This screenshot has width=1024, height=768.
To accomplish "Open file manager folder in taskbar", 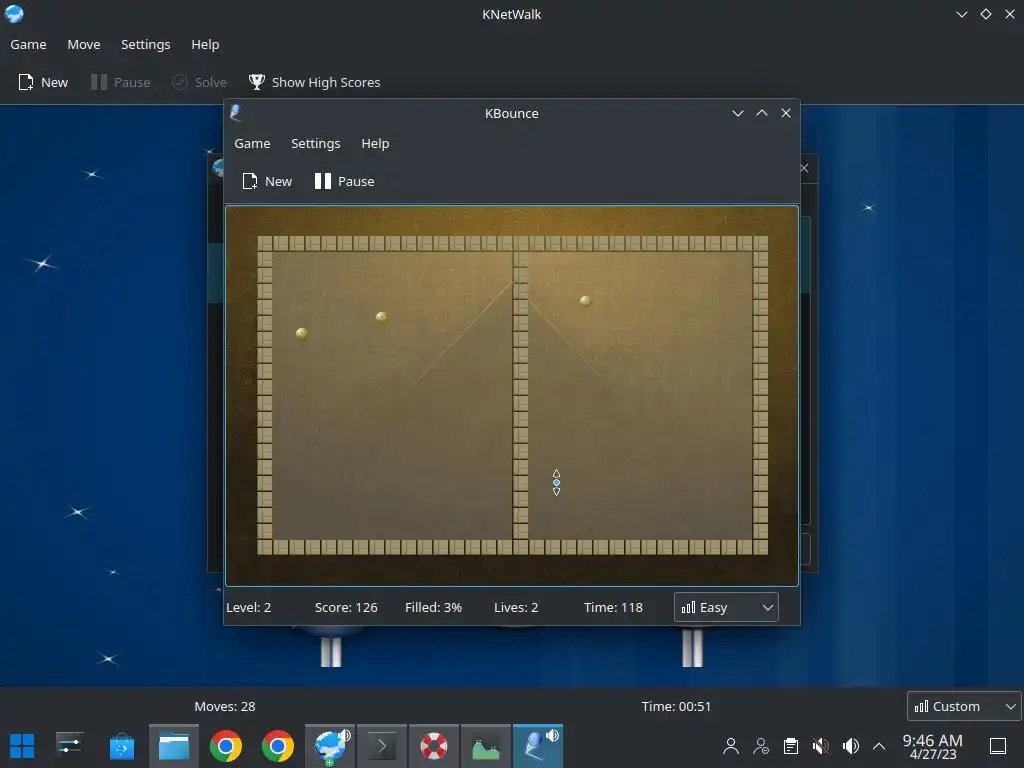I will point(174,746).
